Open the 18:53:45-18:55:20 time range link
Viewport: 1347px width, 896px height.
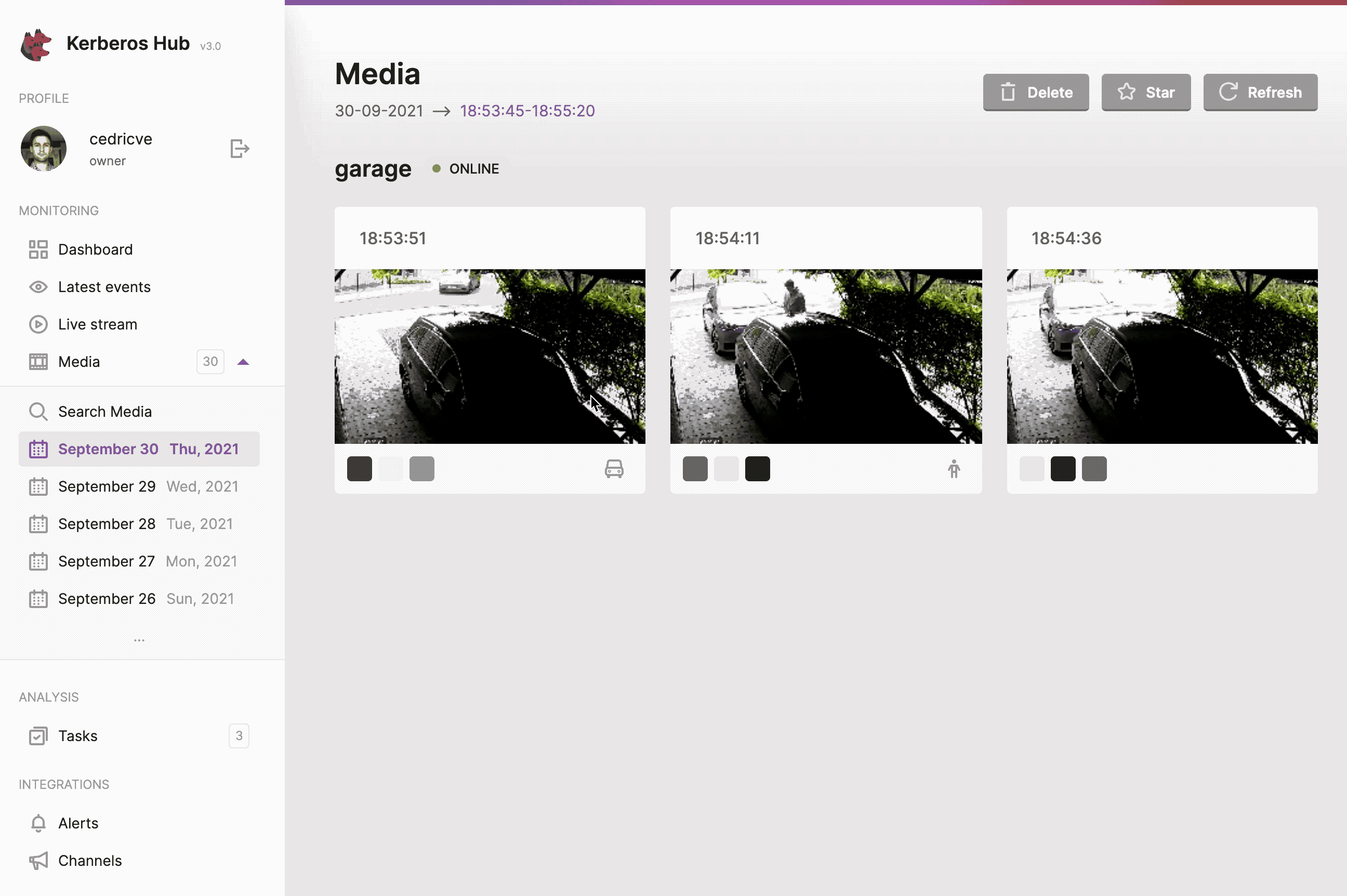526,110
